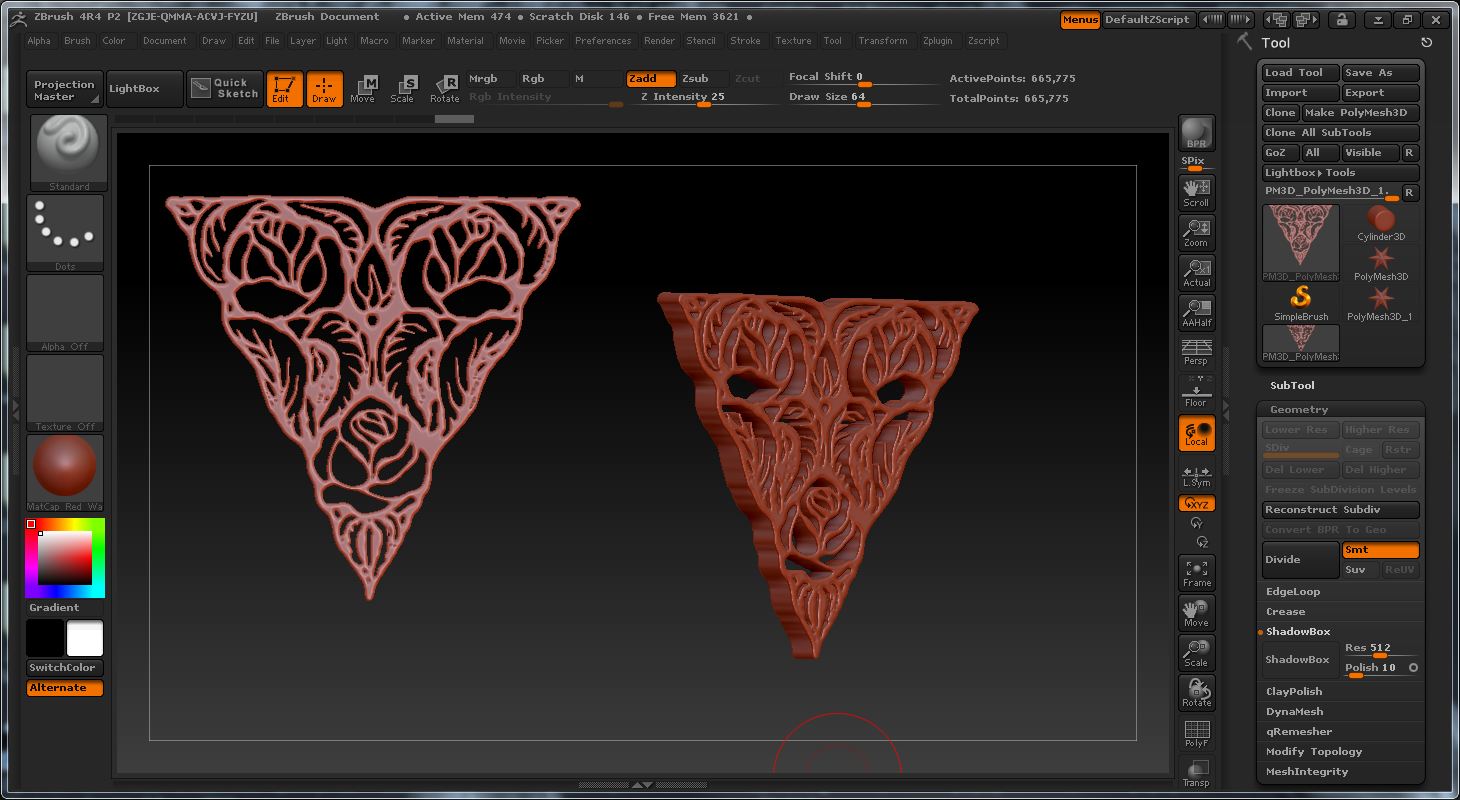Click the AAHalf icon
The height and width of the screenshot is (800, 1460).
tap(1196, 312)
